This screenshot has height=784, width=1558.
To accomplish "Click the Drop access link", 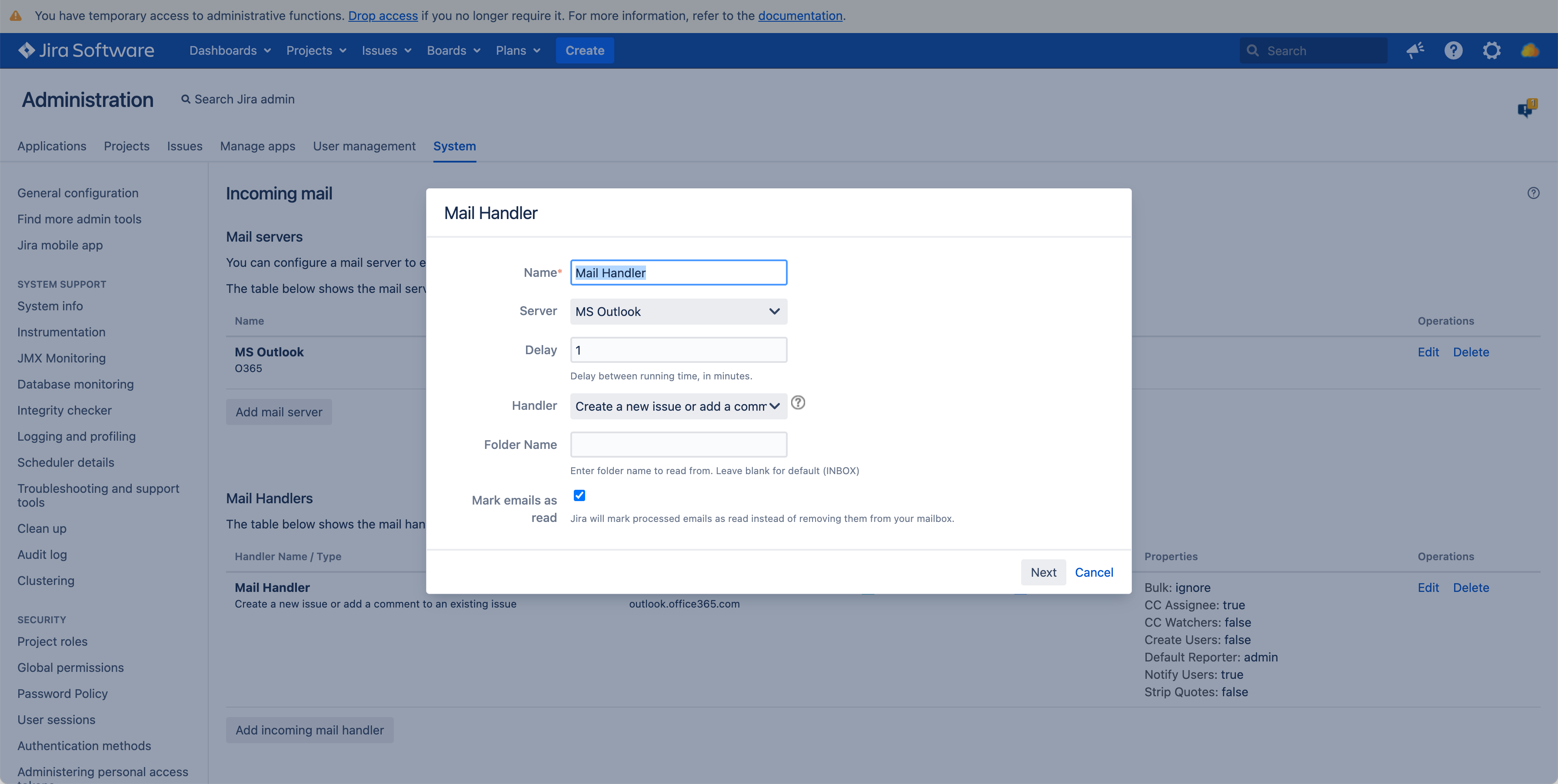I will 383,16.
